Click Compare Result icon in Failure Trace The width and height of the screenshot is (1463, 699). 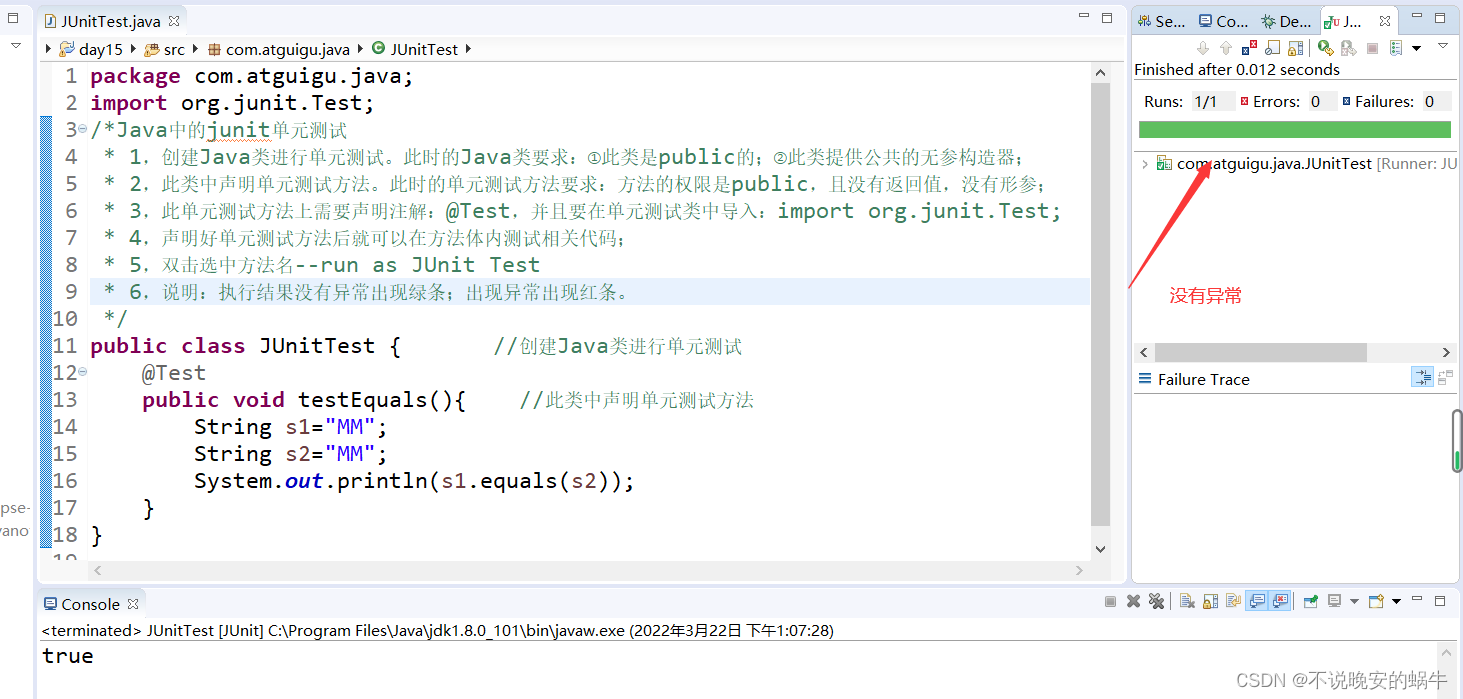point(1445,377)
